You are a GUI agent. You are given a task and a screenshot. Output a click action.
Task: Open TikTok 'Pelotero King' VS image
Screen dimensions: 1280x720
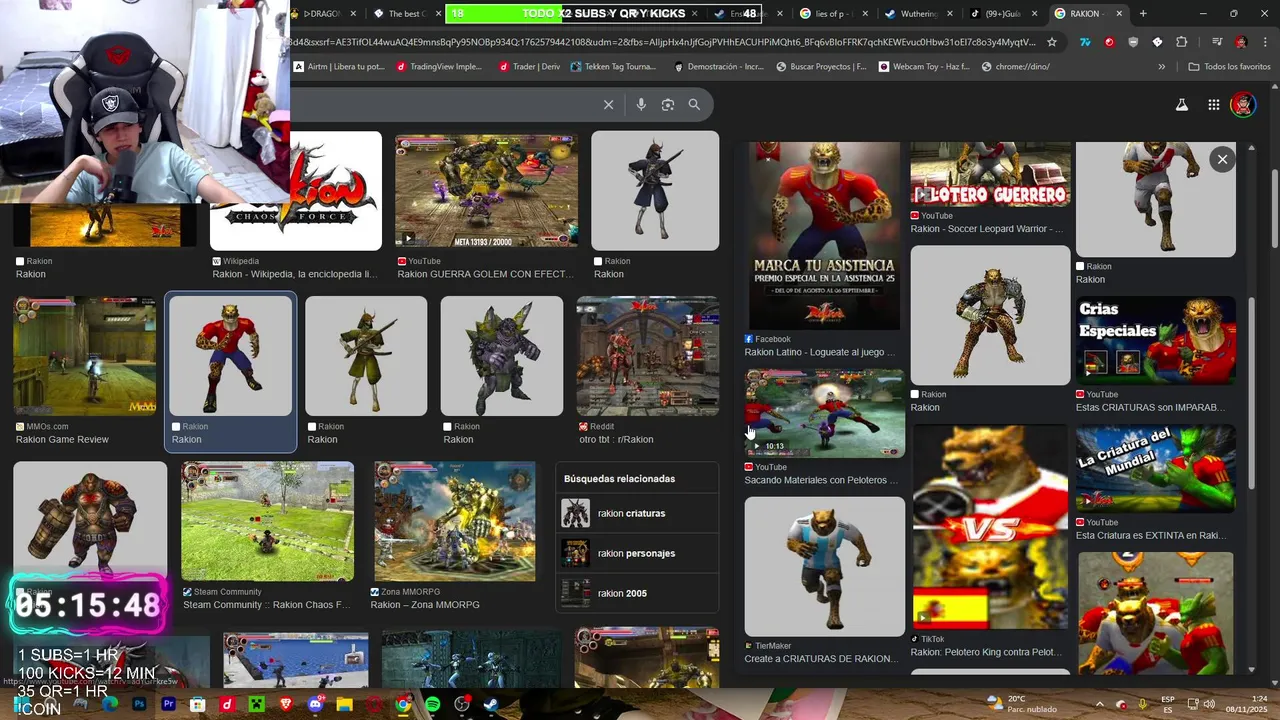(x=990, y=527)
